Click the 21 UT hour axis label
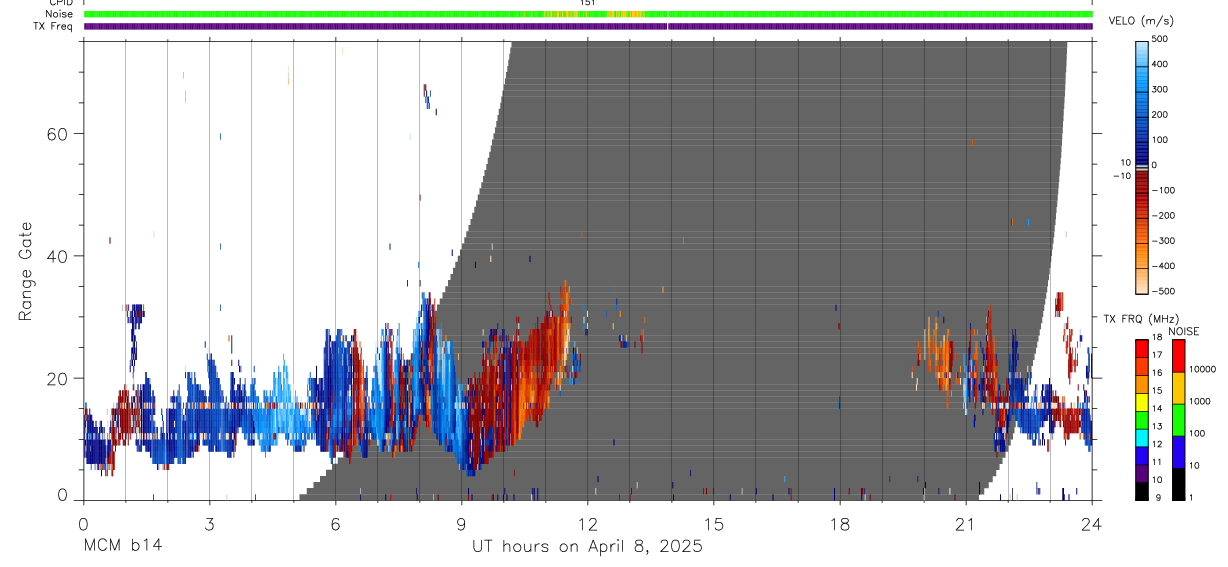This screenshot has height=567, width=1228. (965, 524)
